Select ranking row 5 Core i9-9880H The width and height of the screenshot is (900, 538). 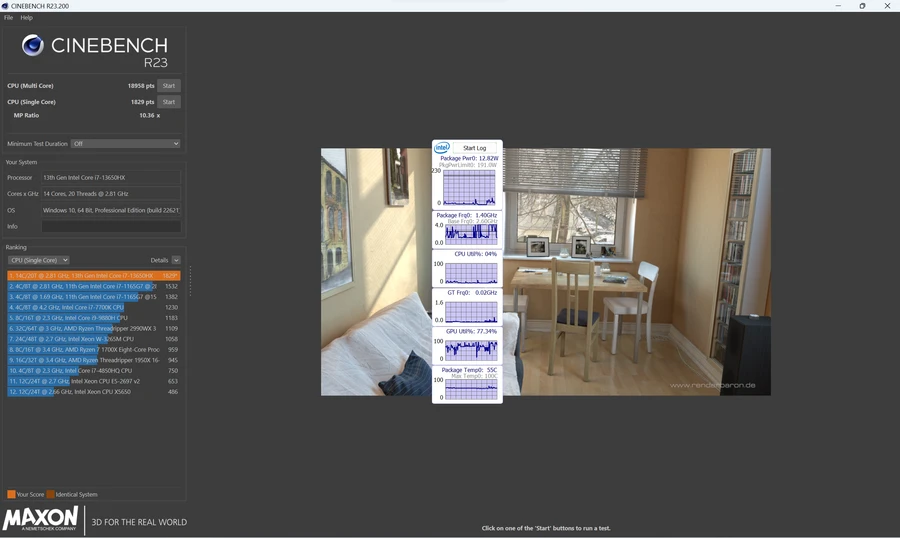point(94,318)
